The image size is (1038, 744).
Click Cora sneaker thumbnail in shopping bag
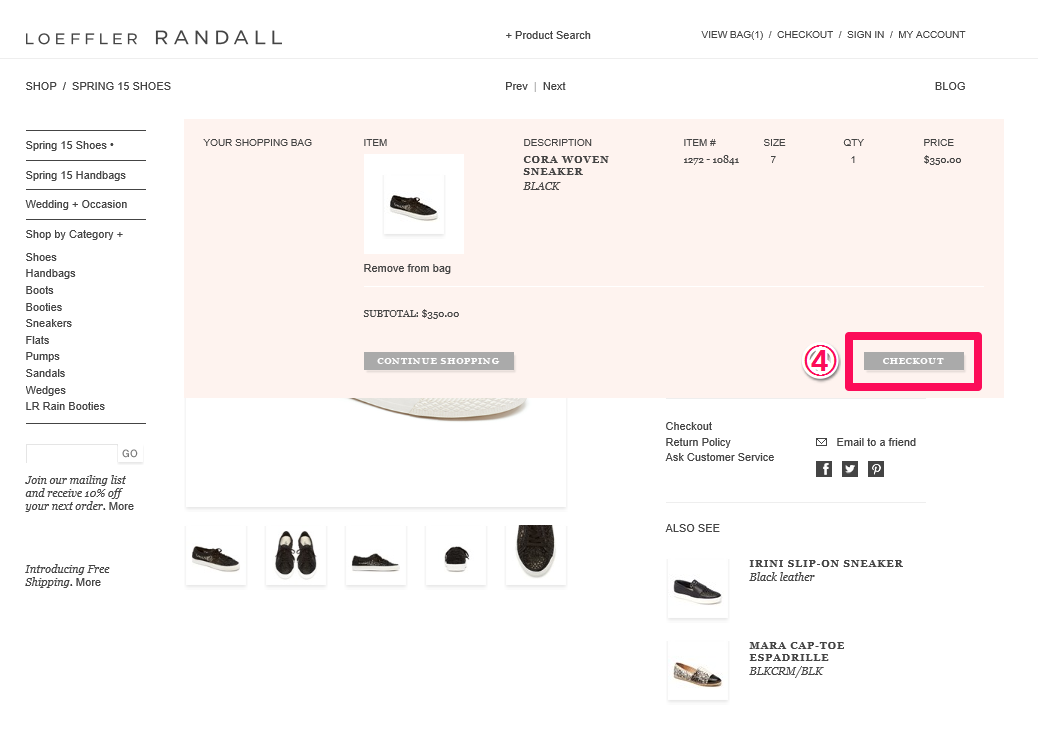[413, 204]
